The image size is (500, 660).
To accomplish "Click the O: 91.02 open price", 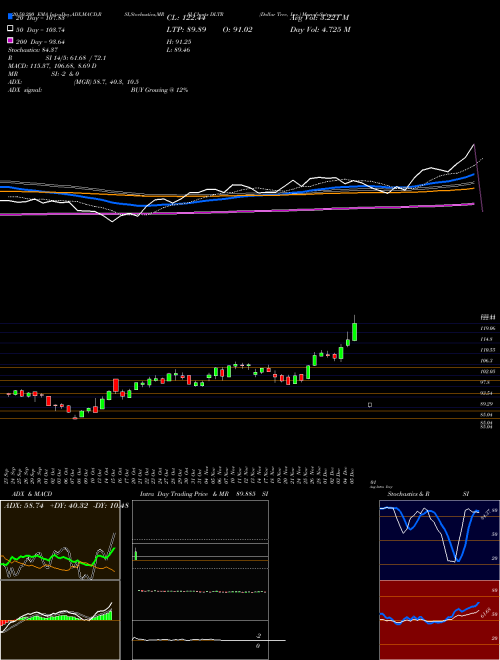I will [237, 30].
